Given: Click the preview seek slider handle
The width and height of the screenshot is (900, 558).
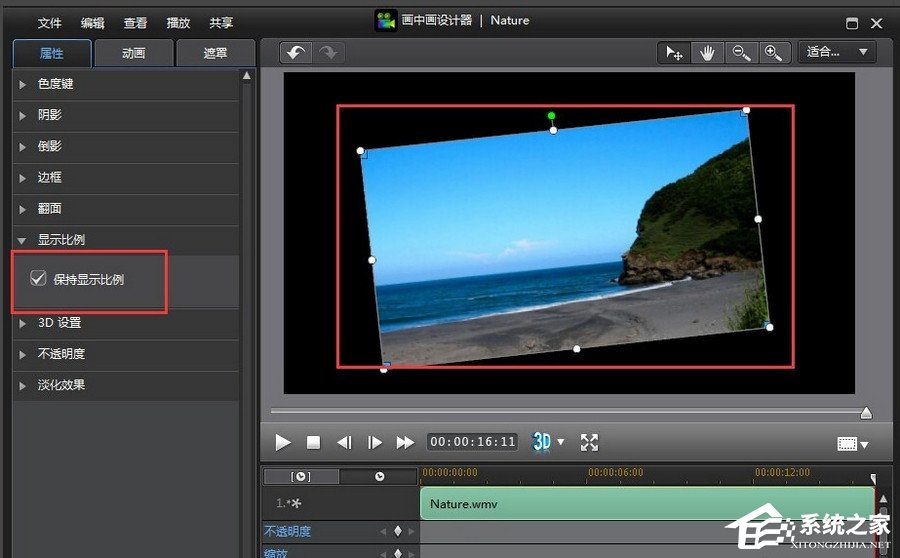Looking at the screenshot, I should pos(866,413).
